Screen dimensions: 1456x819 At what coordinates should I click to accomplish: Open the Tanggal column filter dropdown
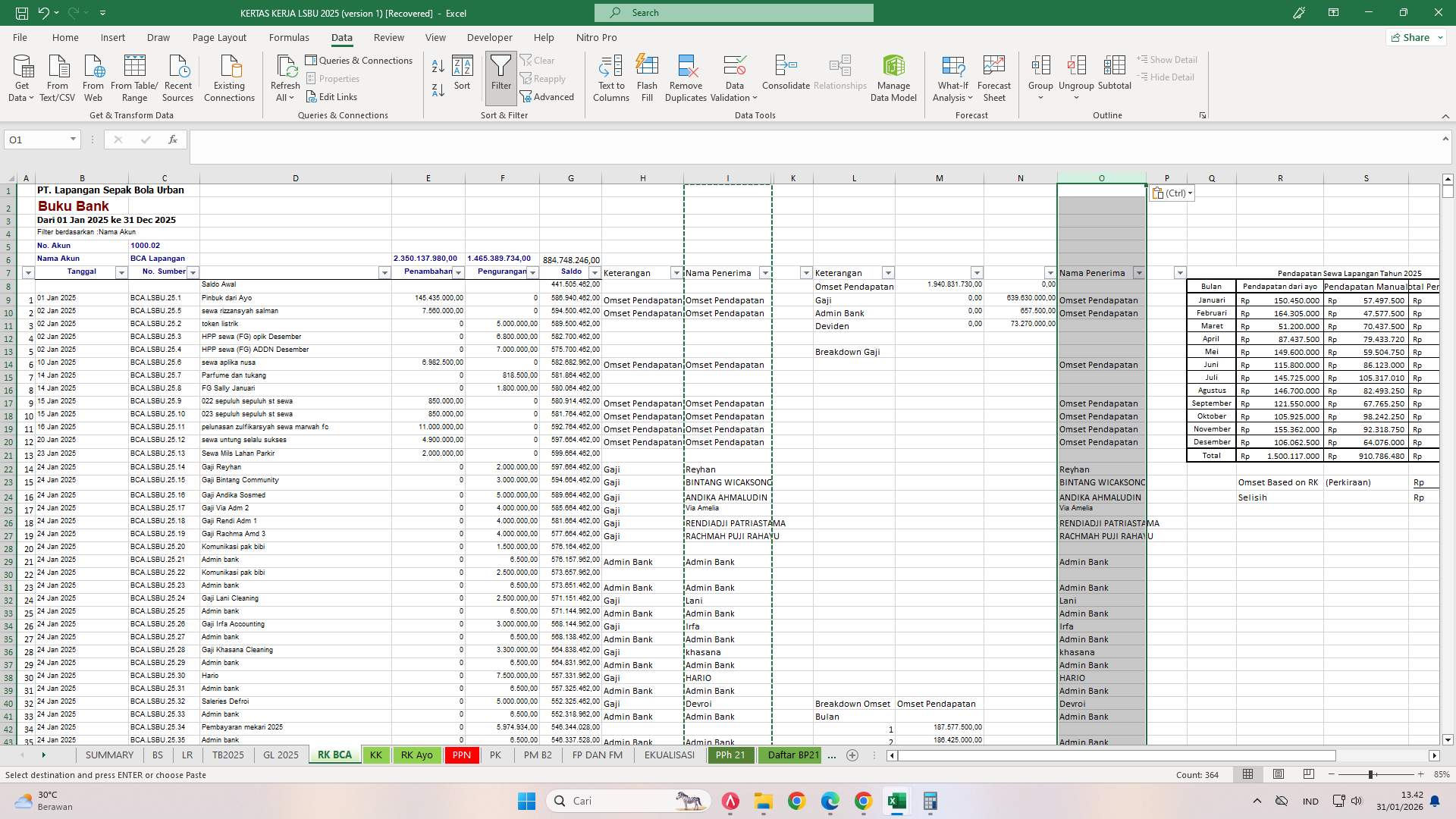click(x=121, y=271)
